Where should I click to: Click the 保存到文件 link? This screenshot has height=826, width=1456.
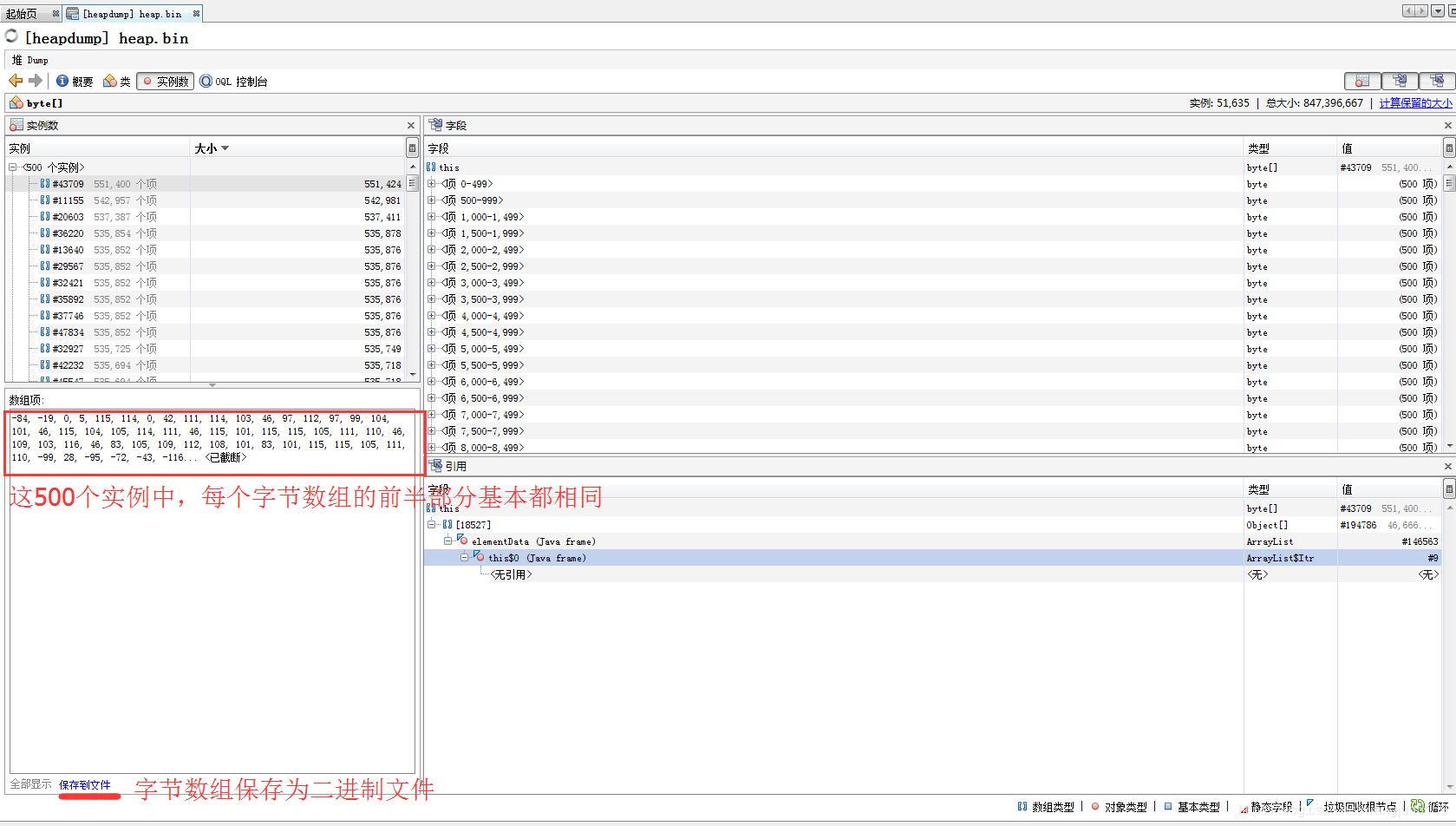pyautogui.click(x=87, y=784)
